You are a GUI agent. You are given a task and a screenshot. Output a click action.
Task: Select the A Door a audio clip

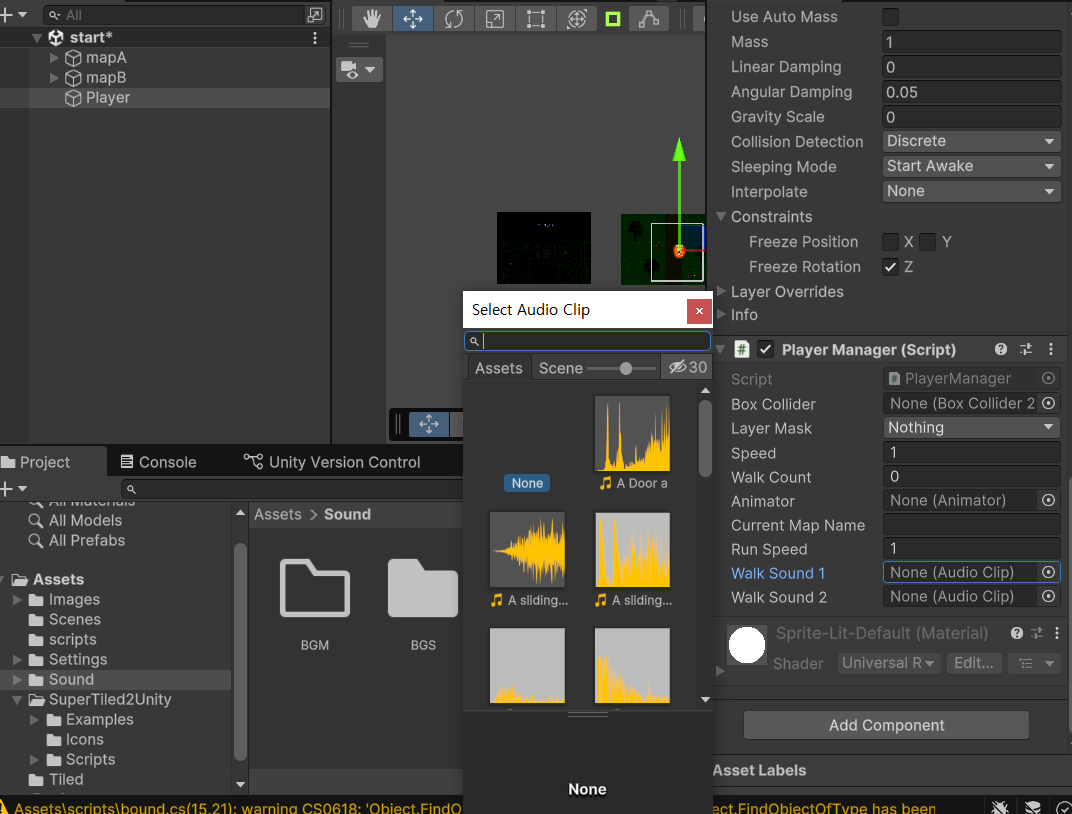click(632, 443)
